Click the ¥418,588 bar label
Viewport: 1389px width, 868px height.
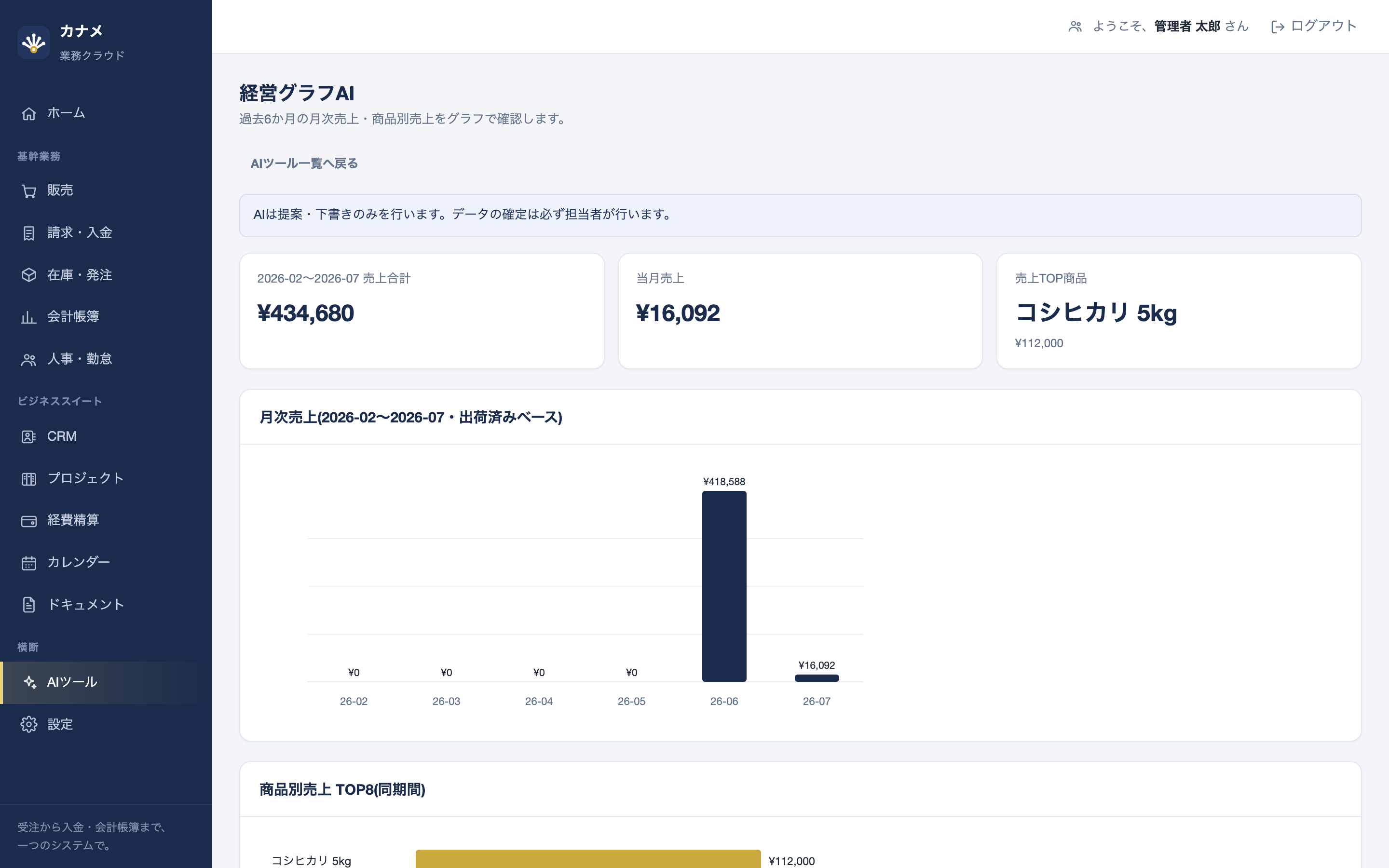pos(724,482)
